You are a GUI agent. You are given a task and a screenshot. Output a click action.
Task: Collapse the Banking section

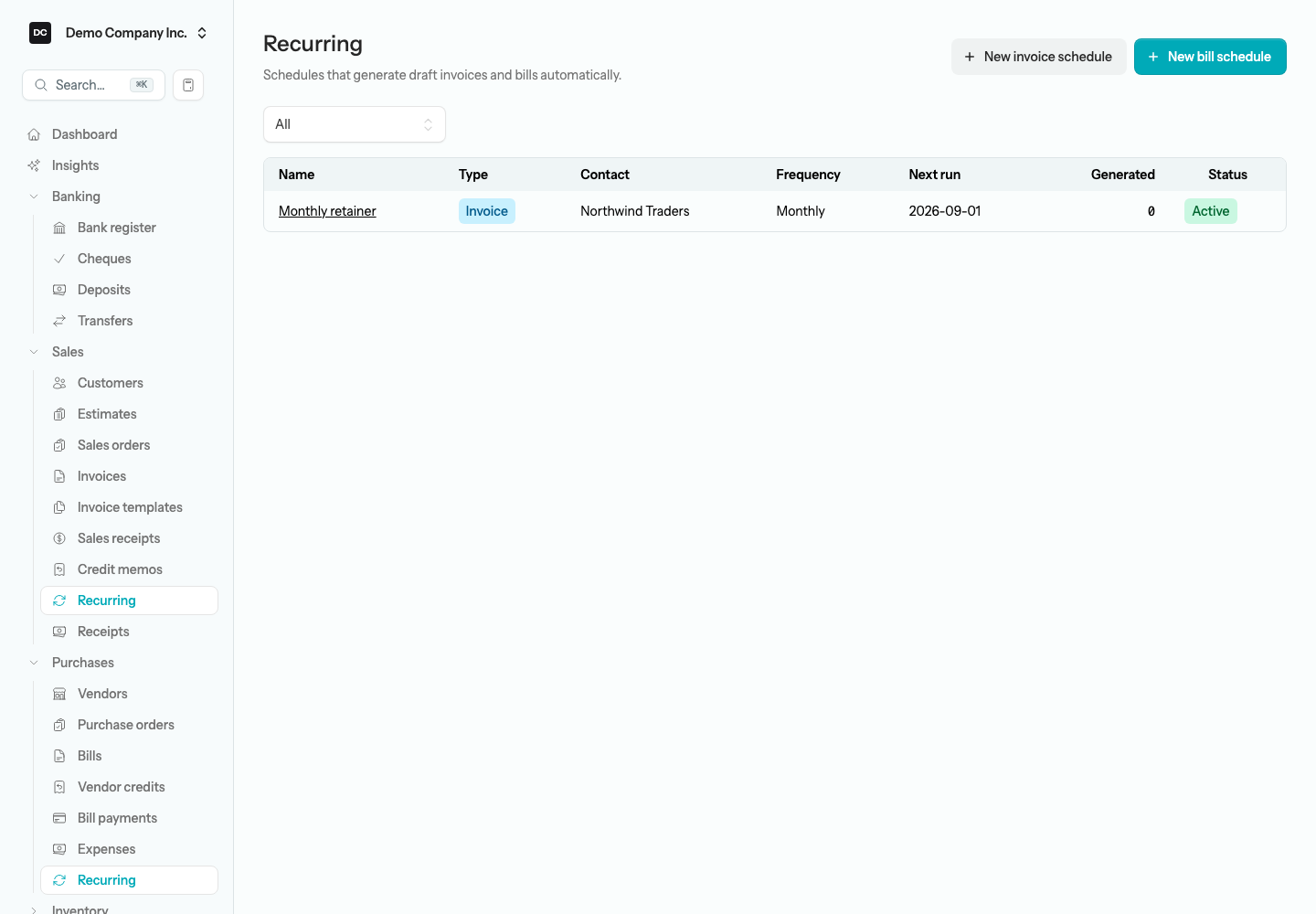tap(34, 197)
